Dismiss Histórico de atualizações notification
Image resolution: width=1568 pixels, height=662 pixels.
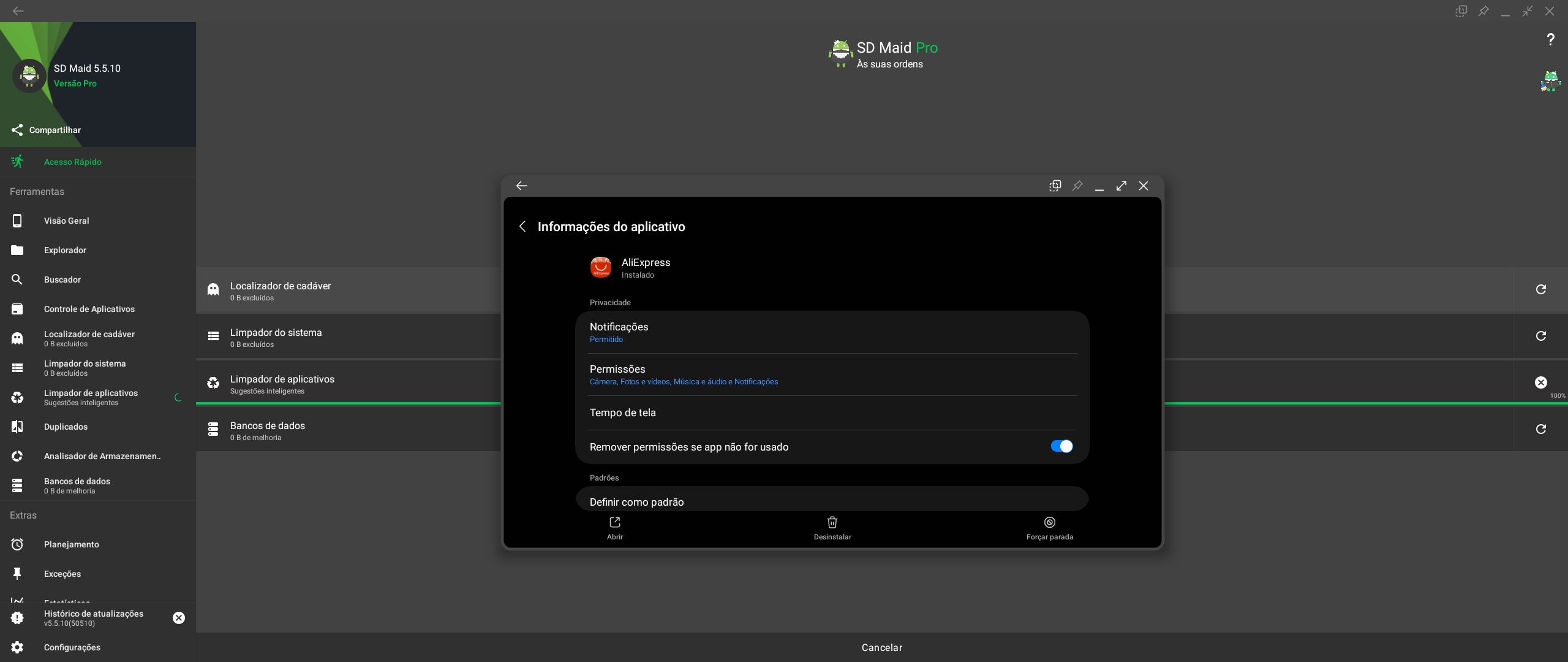coord(178,618)
